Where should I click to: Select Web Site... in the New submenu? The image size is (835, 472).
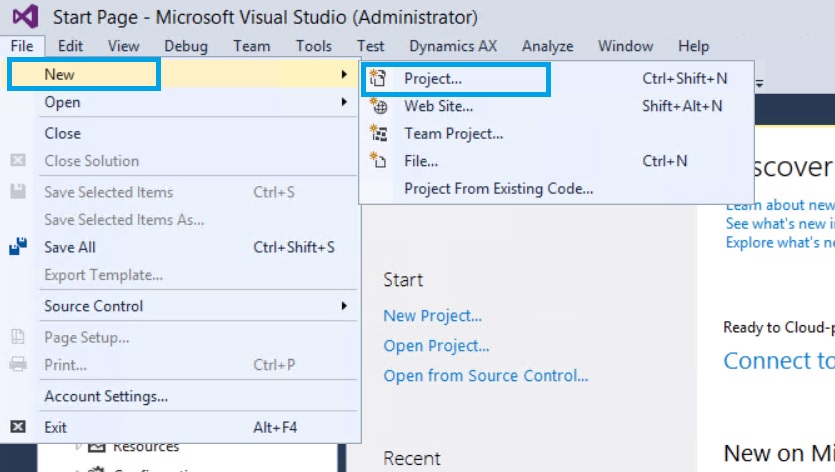tap(557, 106)
